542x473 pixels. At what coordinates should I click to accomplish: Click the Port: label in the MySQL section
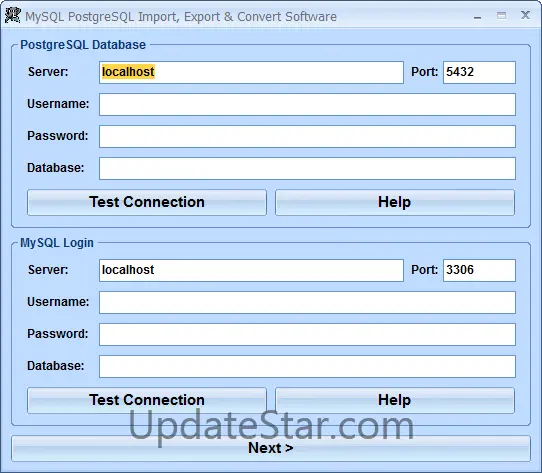(424, 270)
